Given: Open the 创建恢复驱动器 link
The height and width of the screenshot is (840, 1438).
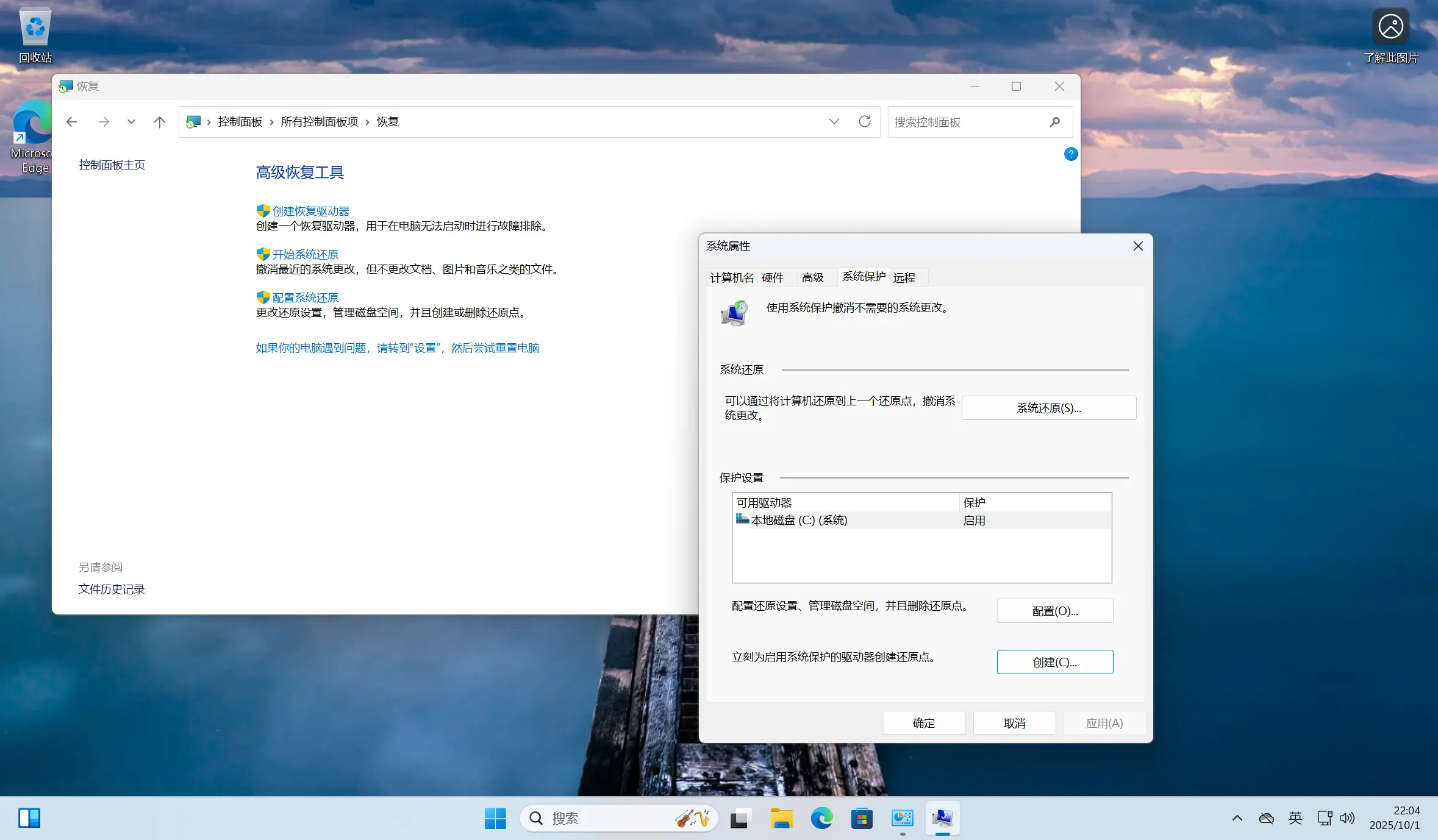Looking at the screenshot, I should point(310,212).
